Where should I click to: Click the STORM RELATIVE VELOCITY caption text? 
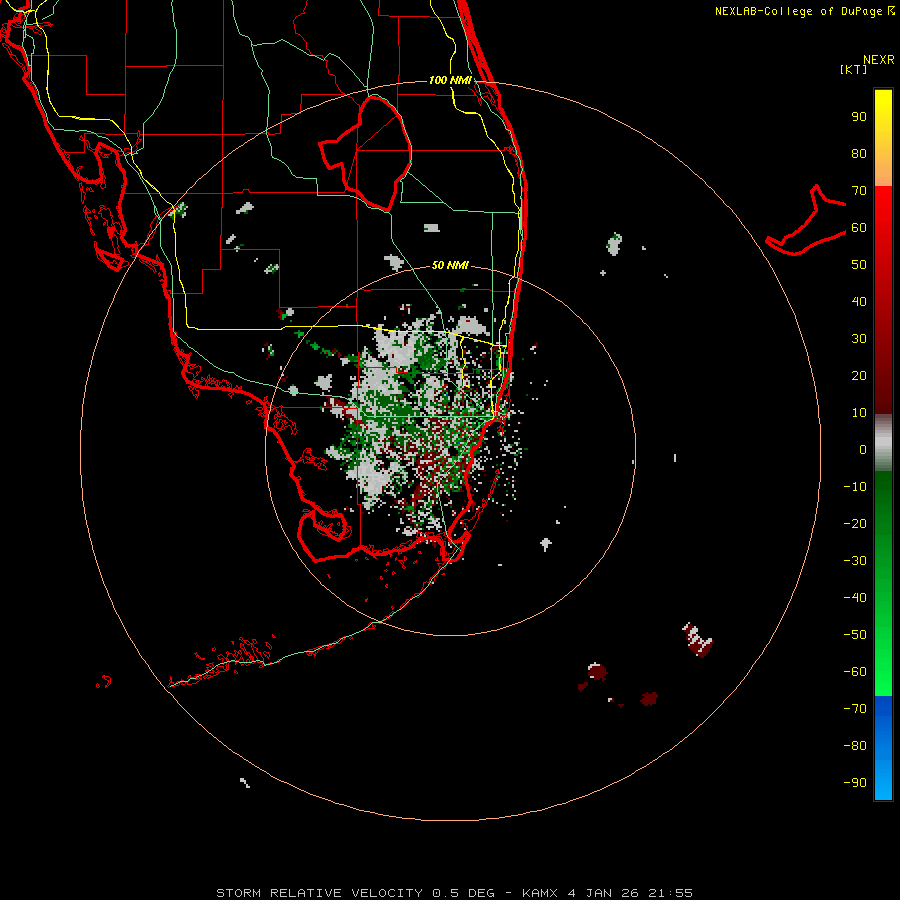pos(319,893)
